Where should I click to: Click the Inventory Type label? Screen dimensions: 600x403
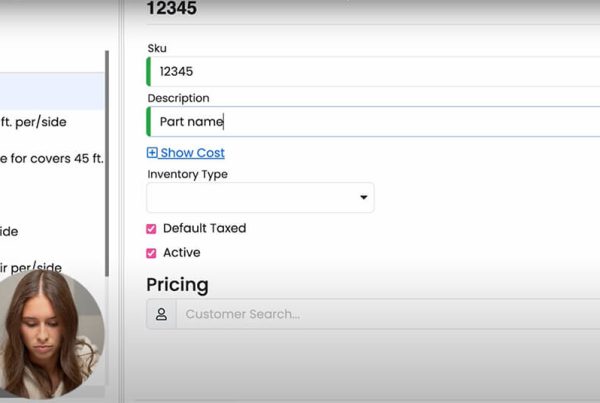[x=187, y=174]
